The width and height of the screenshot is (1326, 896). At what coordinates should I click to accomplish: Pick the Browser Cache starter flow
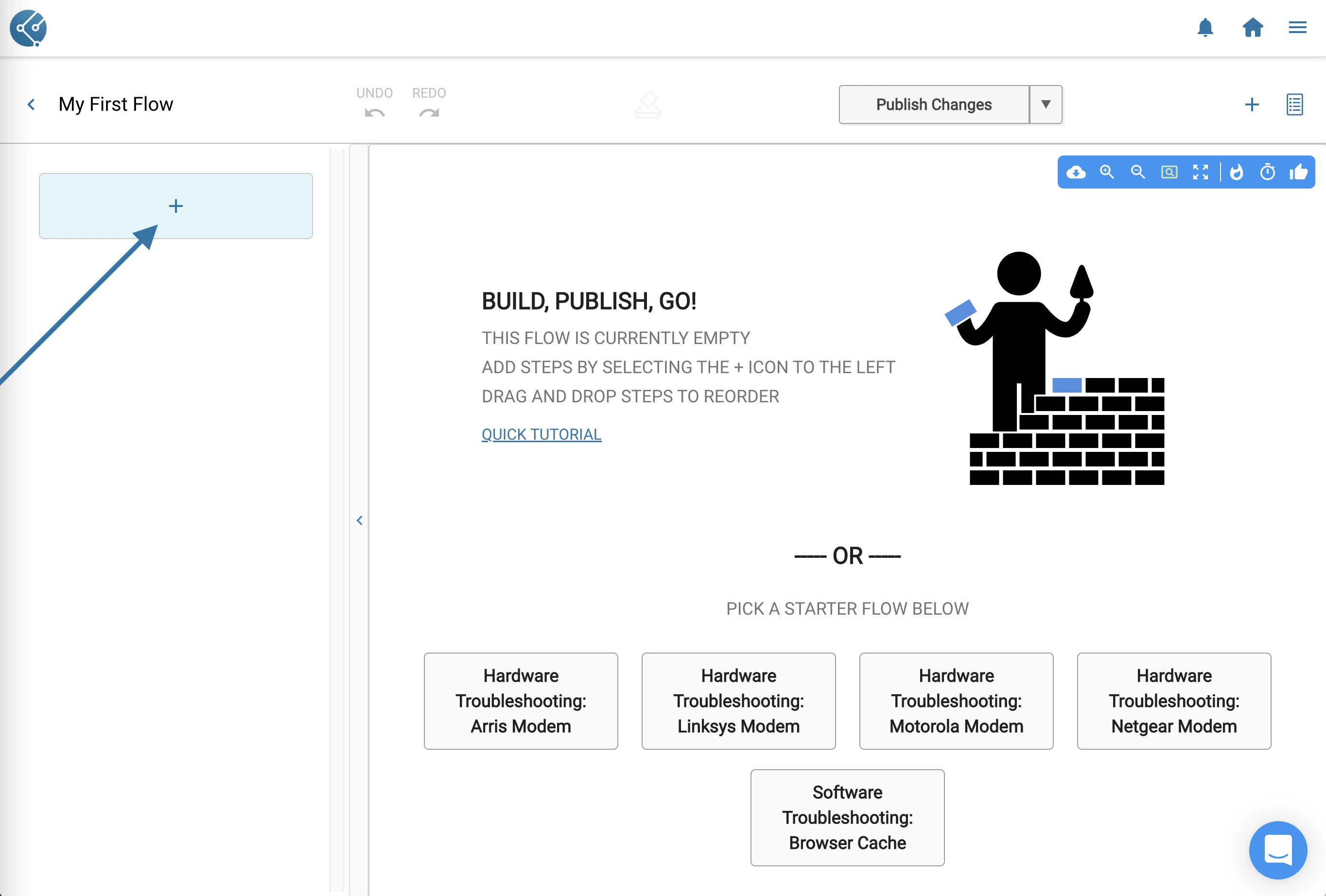847,817
